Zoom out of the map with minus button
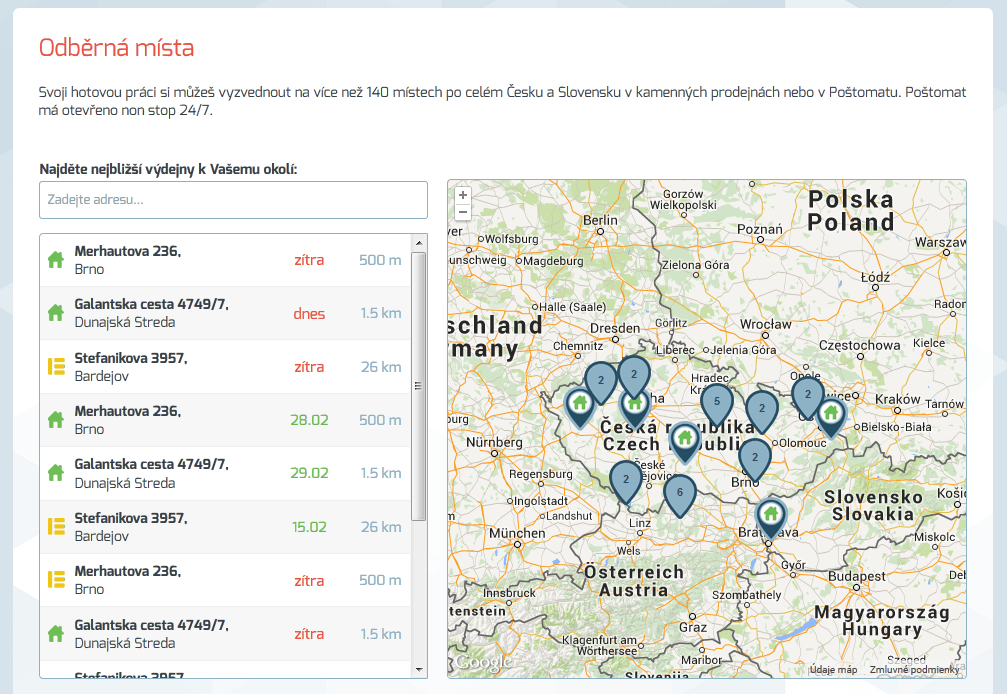1007x694 pixels. point(462,212)
